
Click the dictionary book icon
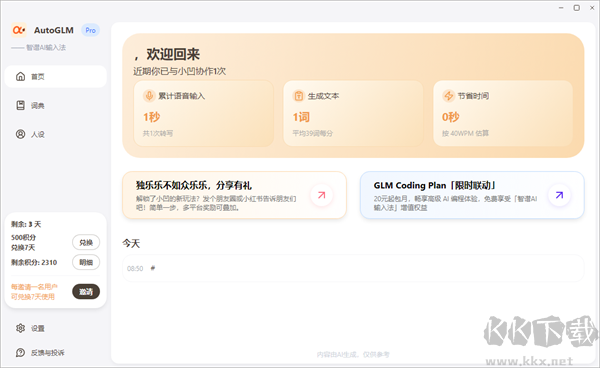20,105
